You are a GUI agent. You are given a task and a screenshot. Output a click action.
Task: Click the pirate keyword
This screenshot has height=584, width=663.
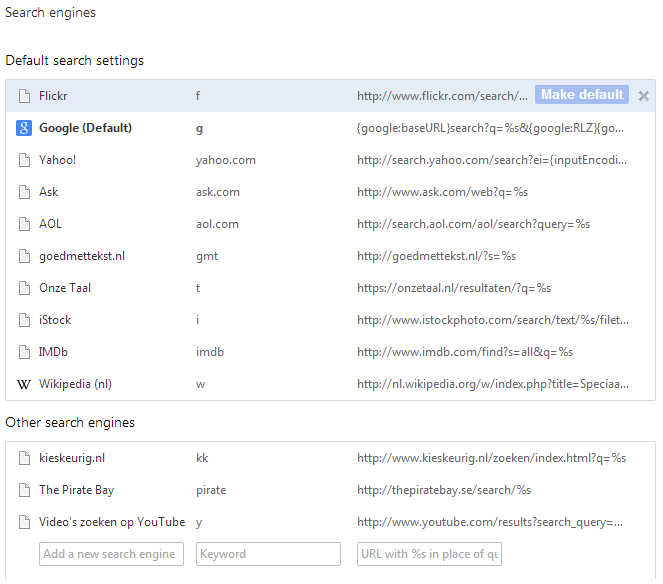pyautogui.click(x=211, y=491)
